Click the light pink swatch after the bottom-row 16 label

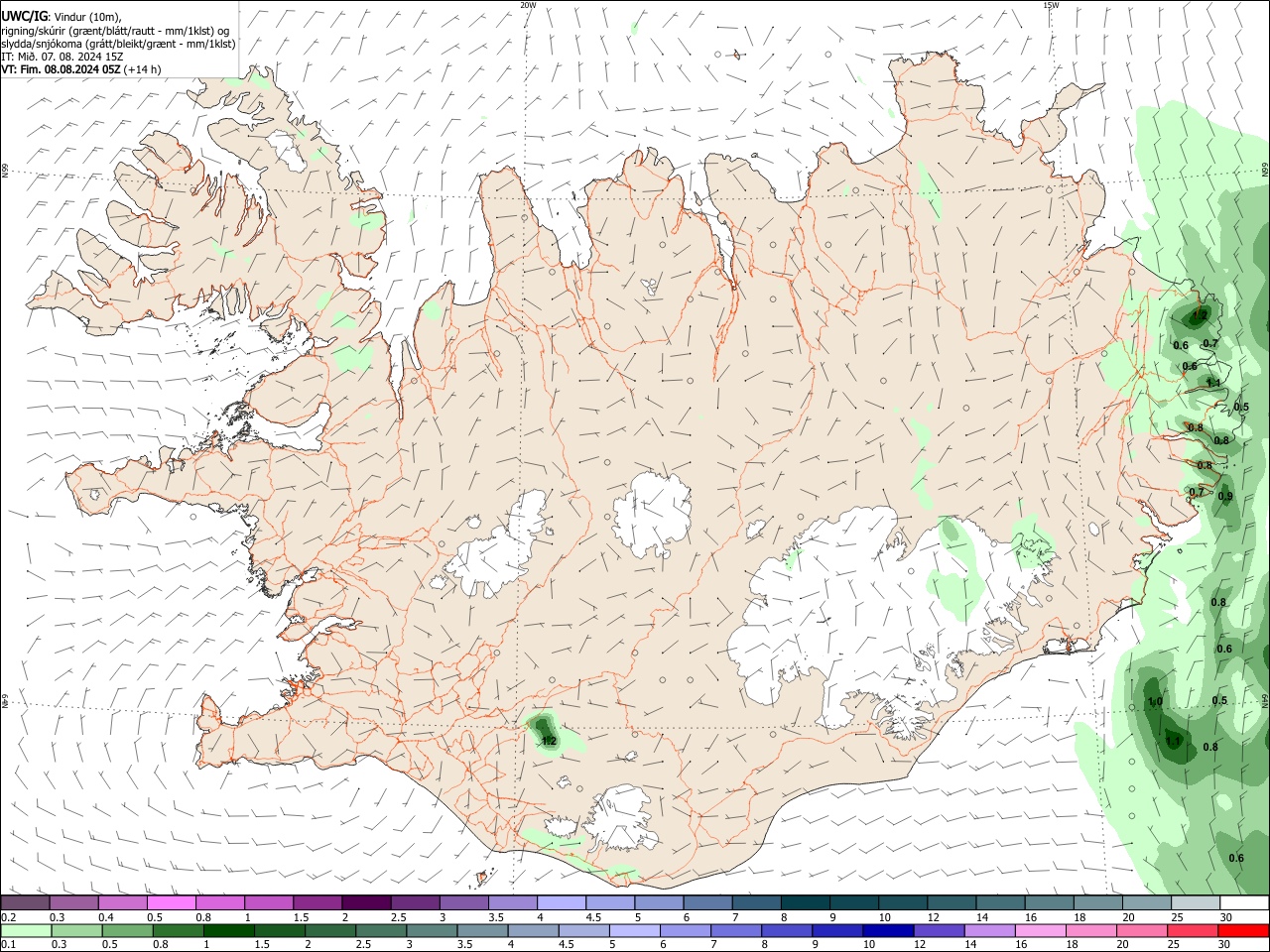[x=1041, y=931]
